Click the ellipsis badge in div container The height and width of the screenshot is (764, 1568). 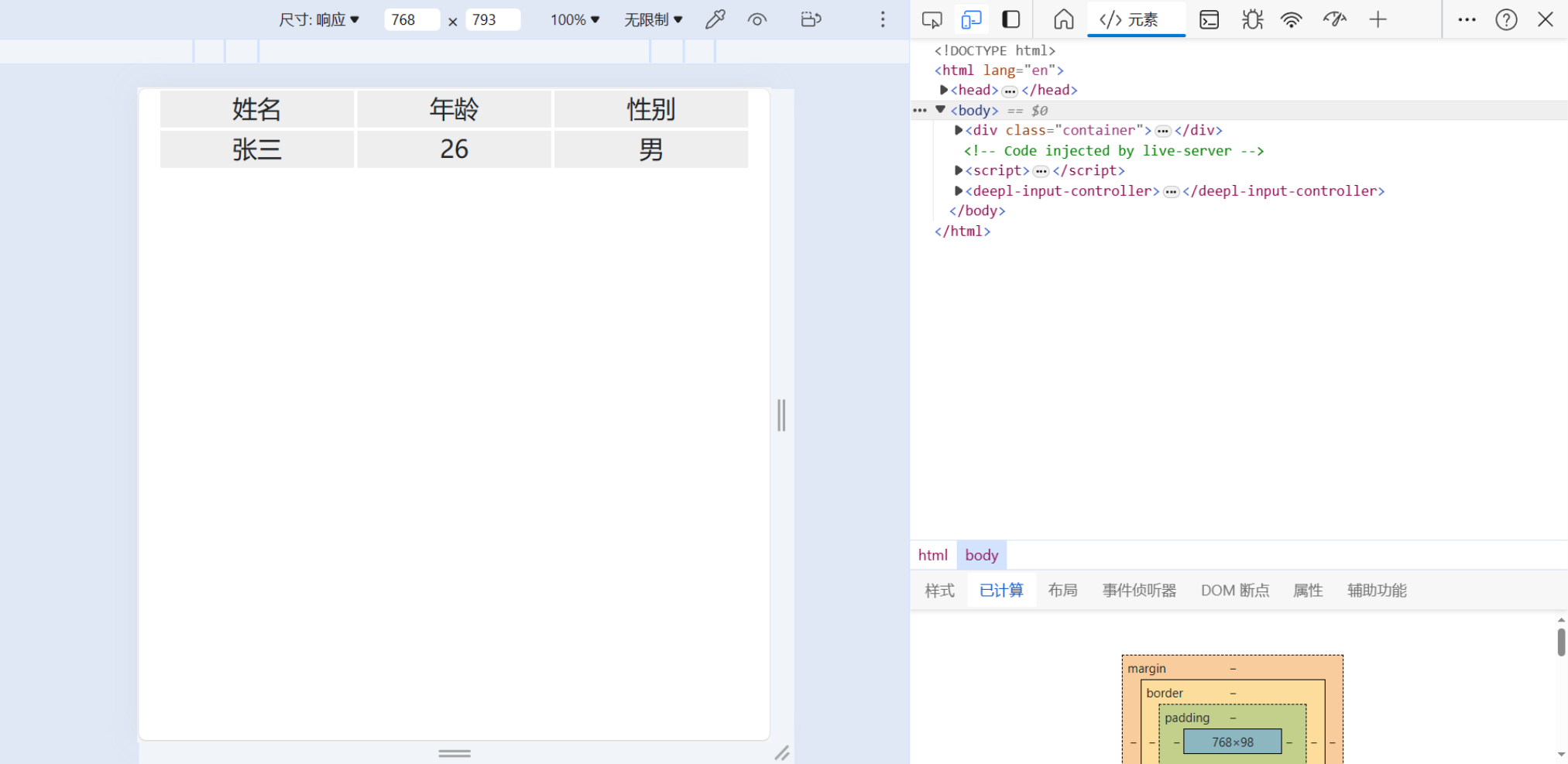pyautogui.click(x=1163, y=132)
